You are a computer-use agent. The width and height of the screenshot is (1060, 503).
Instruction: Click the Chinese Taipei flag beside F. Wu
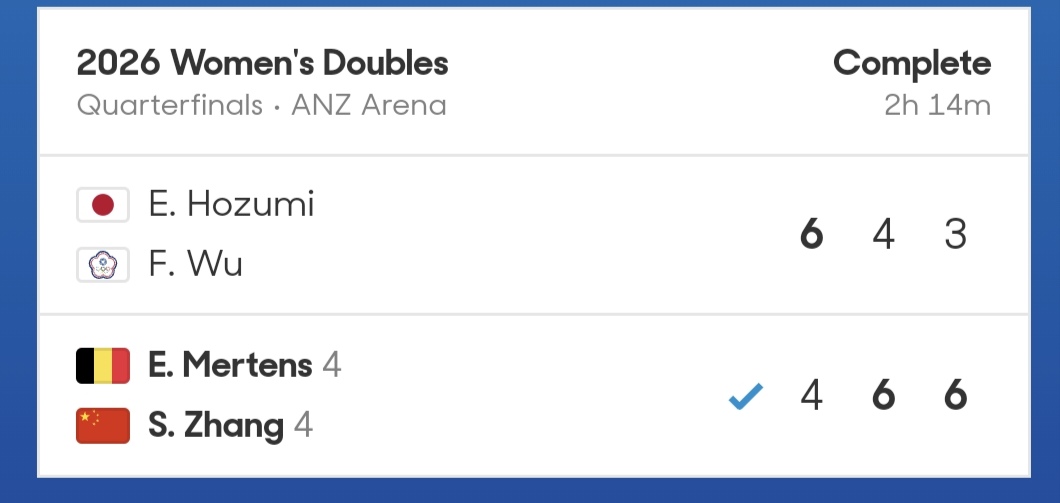[x=102, y=265]
